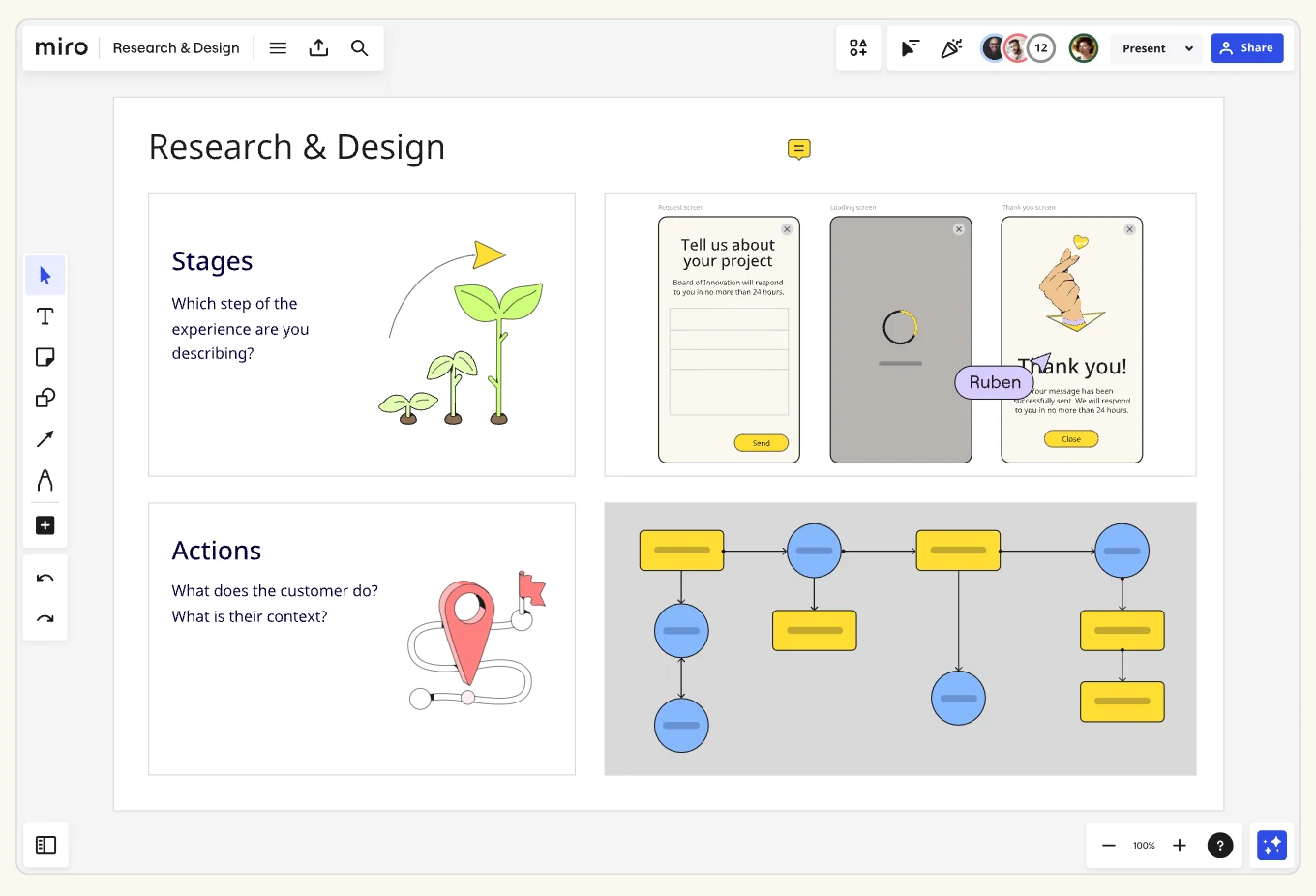Select the pen tool
This screenshot has height=896, width=1316.
pyautogui.click(x=45, y=480)
